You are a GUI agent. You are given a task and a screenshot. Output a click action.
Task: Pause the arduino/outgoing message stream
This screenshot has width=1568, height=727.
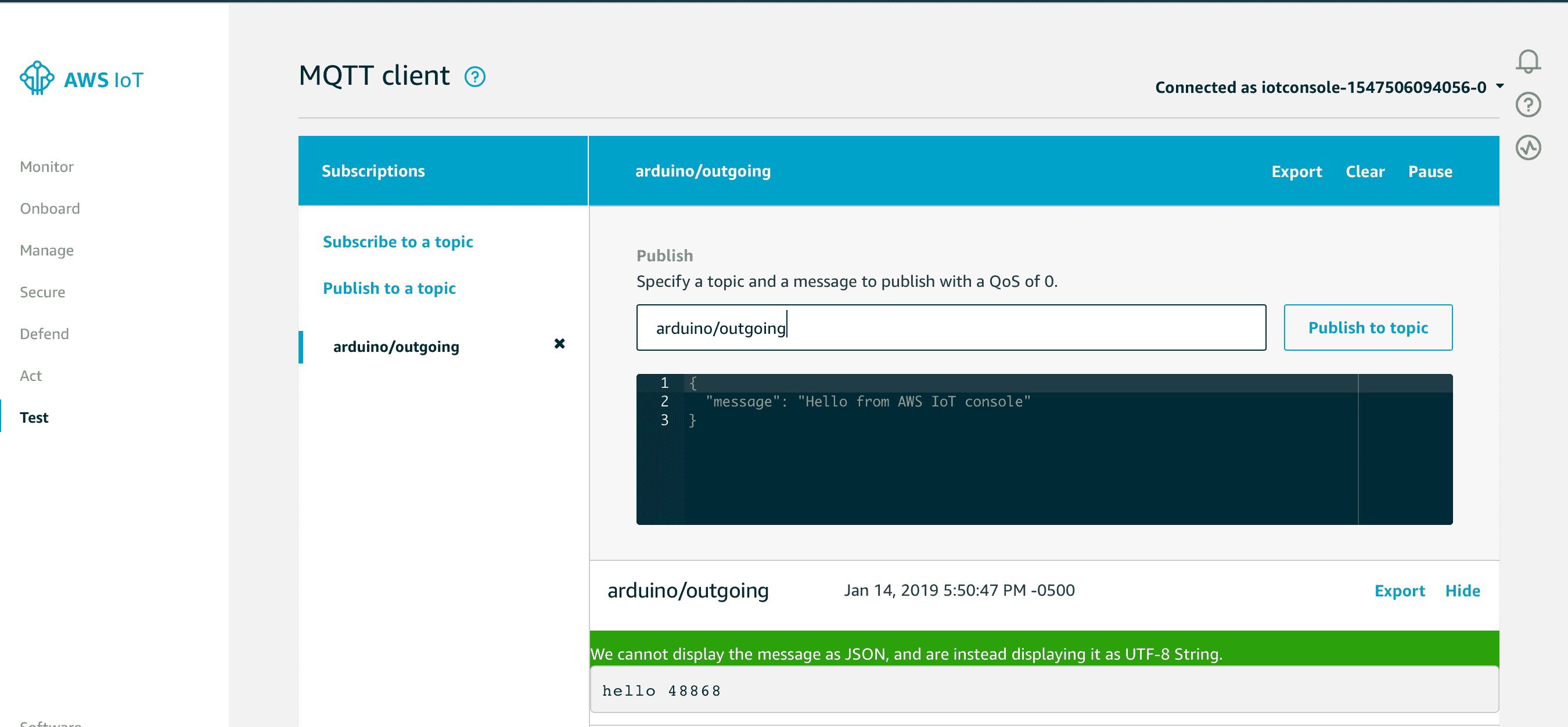1429,171
